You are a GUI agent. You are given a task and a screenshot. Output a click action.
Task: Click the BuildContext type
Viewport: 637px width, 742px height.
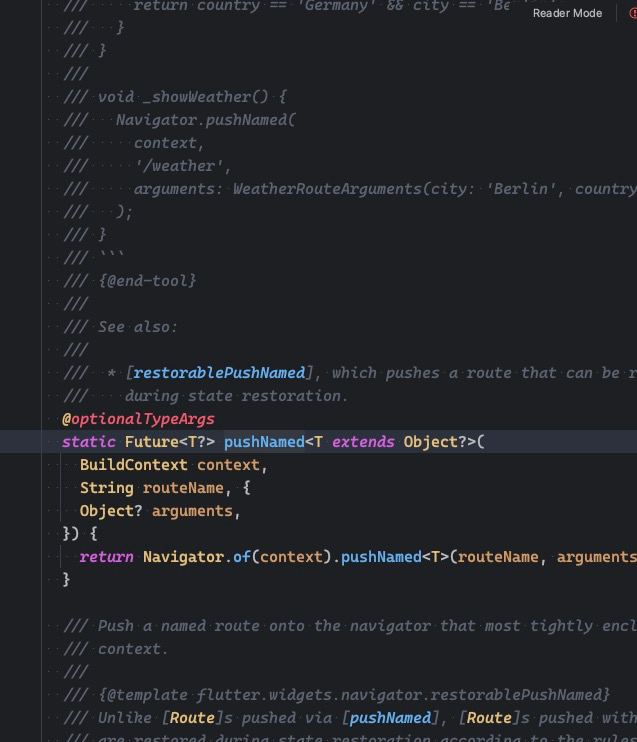[133, 465]
